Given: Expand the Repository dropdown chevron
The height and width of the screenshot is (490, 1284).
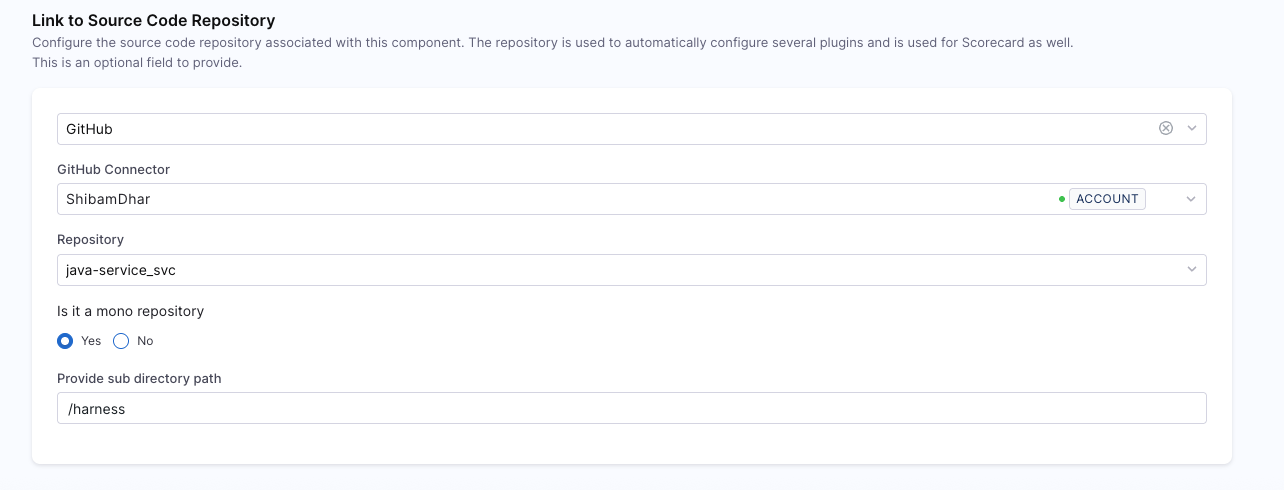Looking at the screenshot, I should click(x=1191, y=270).
